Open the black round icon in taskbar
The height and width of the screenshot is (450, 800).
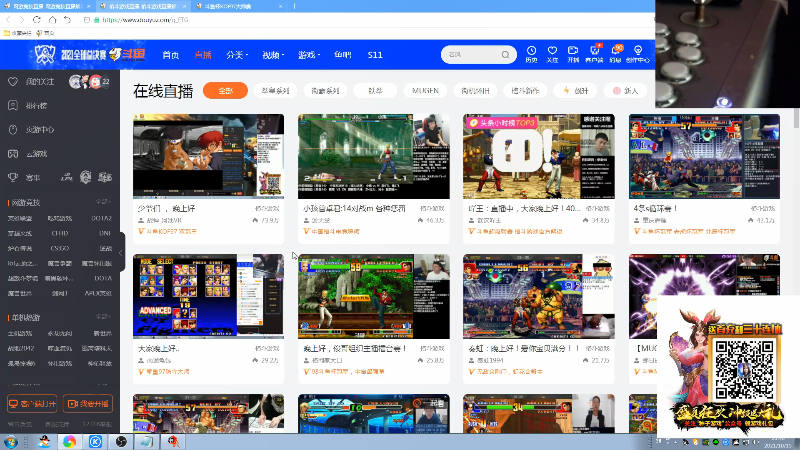tap(121, 441)
